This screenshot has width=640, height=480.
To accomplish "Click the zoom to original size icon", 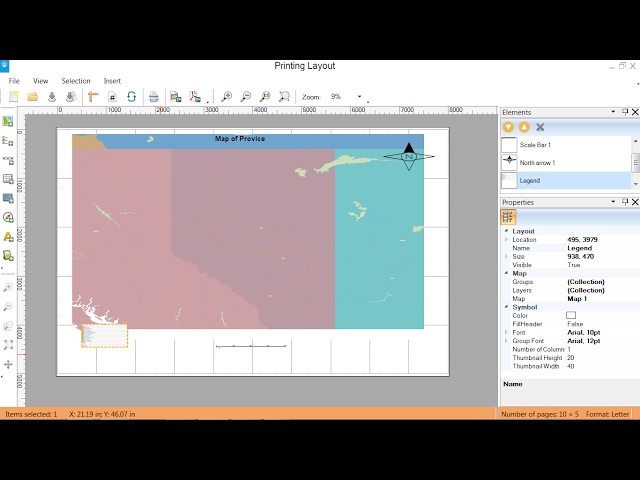I will click(265, 97).
